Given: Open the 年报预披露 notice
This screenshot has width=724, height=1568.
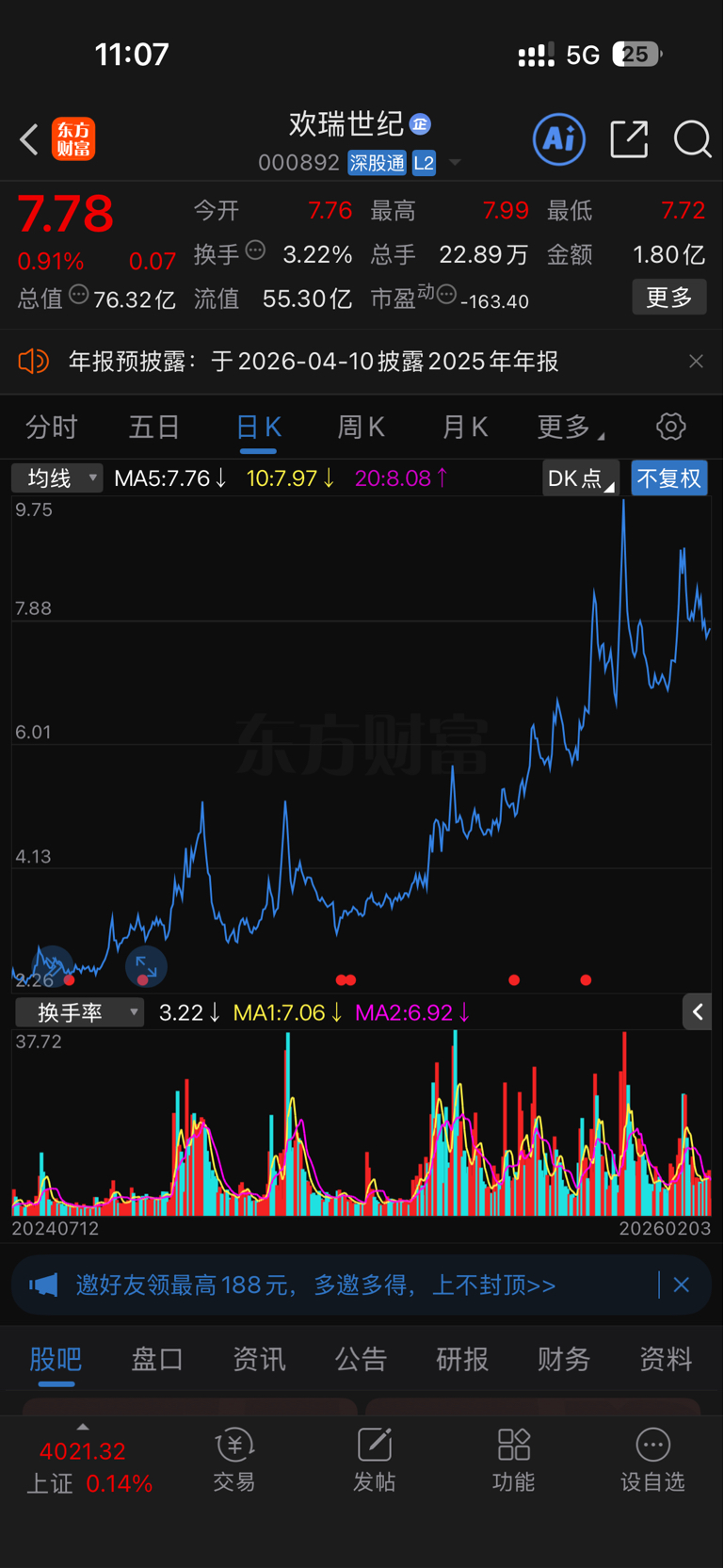Looking at the screenshot, I should [314, 362].
